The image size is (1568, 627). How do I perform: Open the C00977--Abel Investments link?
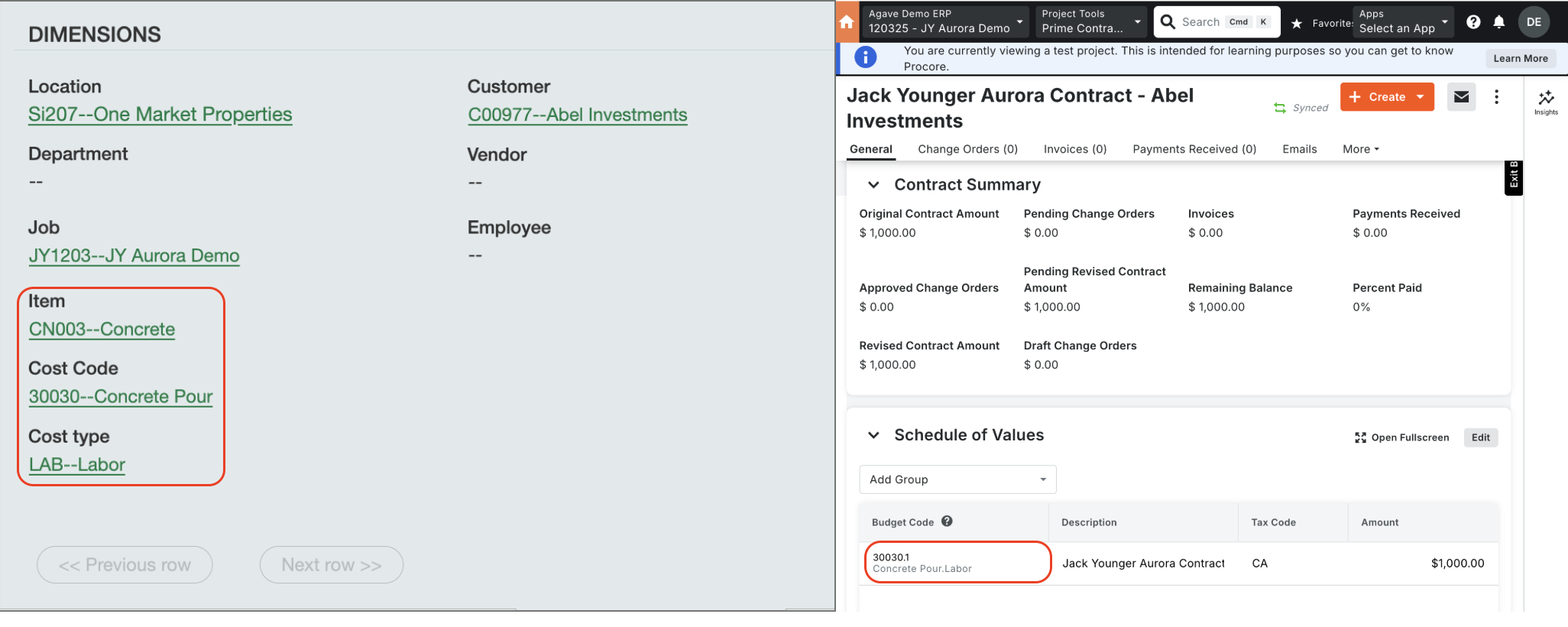[x=578, y=115]
